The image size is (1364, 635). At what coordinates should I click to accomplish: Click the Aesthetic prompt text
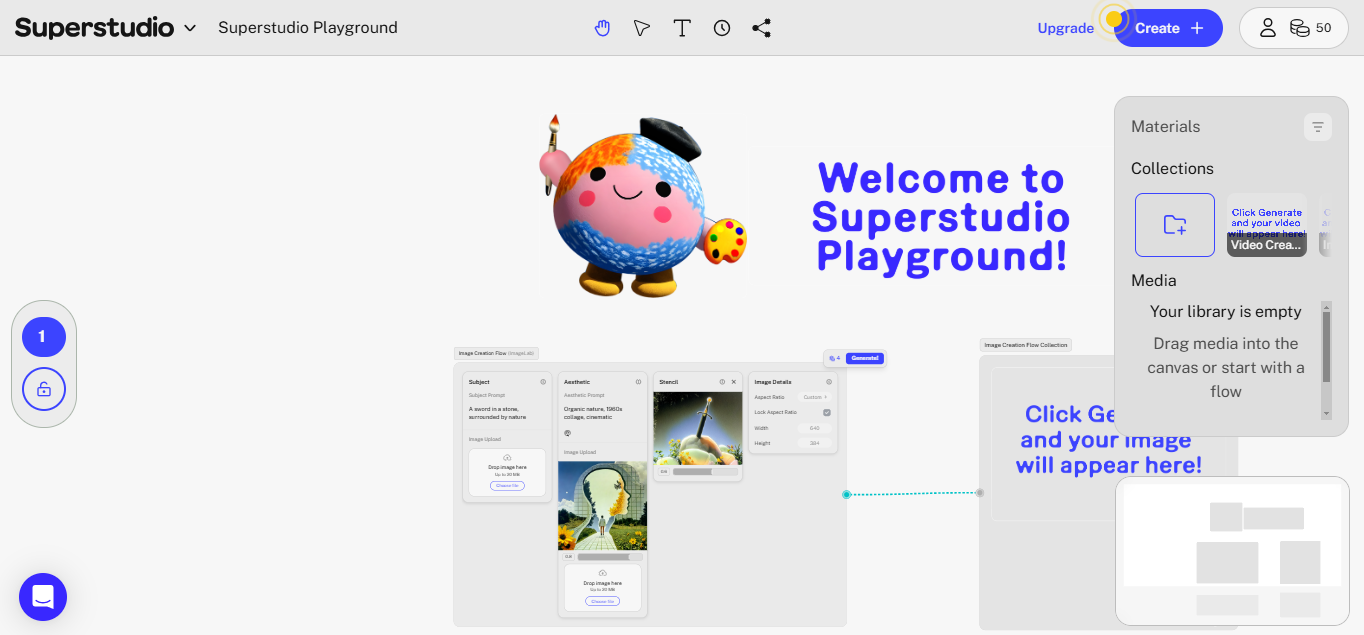click(593, 413)
